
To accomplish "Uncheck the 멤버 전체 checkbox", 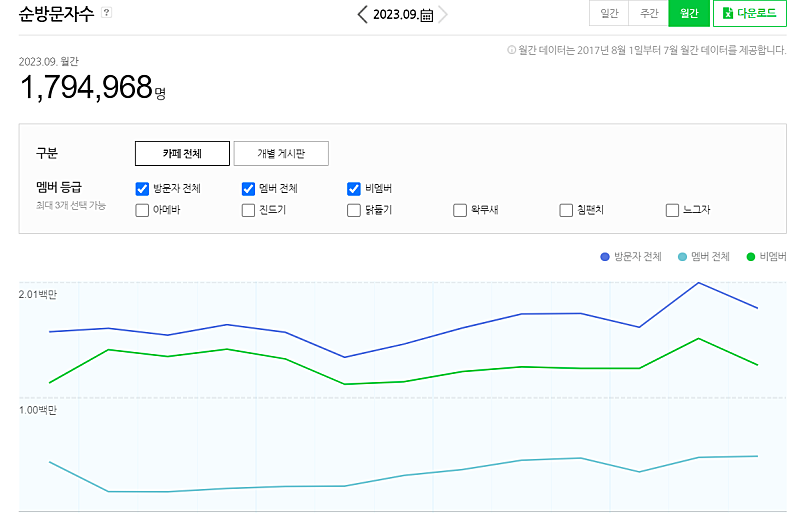I will pos(249,188).
